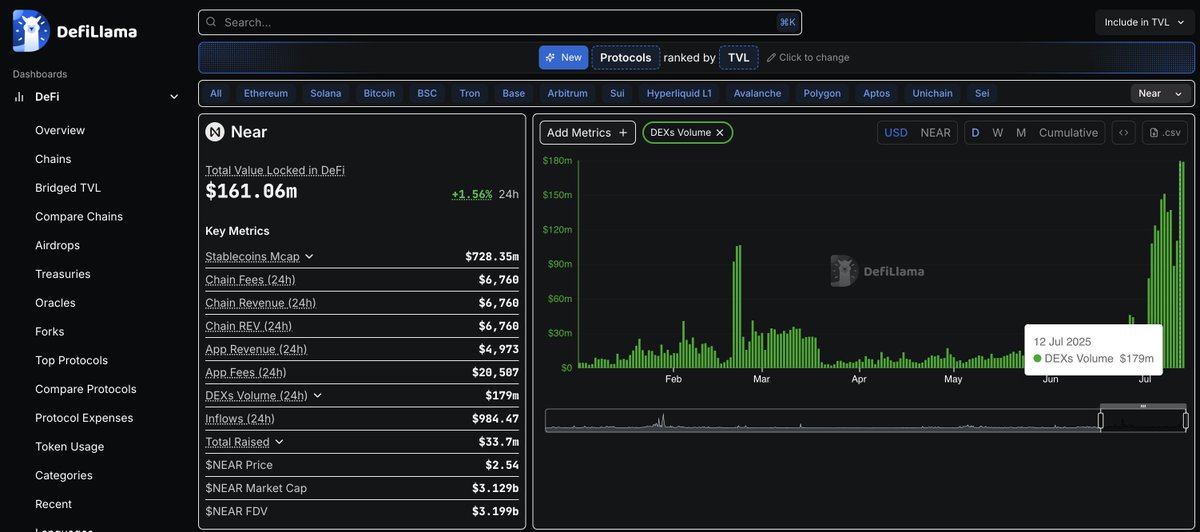This screenshot has height=532, width=1200.
Task: Select the Polygon chain tab
Action: 822,93
